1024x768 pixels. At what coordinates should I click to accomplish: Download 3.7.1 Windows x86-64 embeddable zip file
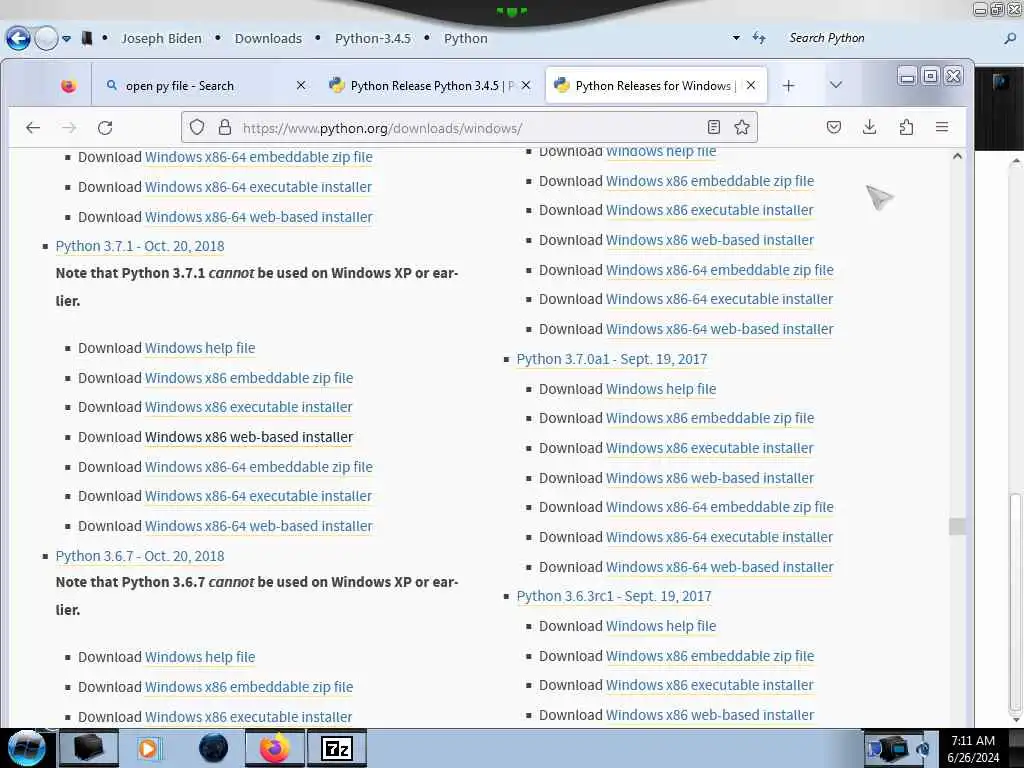pyautogui.click(x=259, y=467)
